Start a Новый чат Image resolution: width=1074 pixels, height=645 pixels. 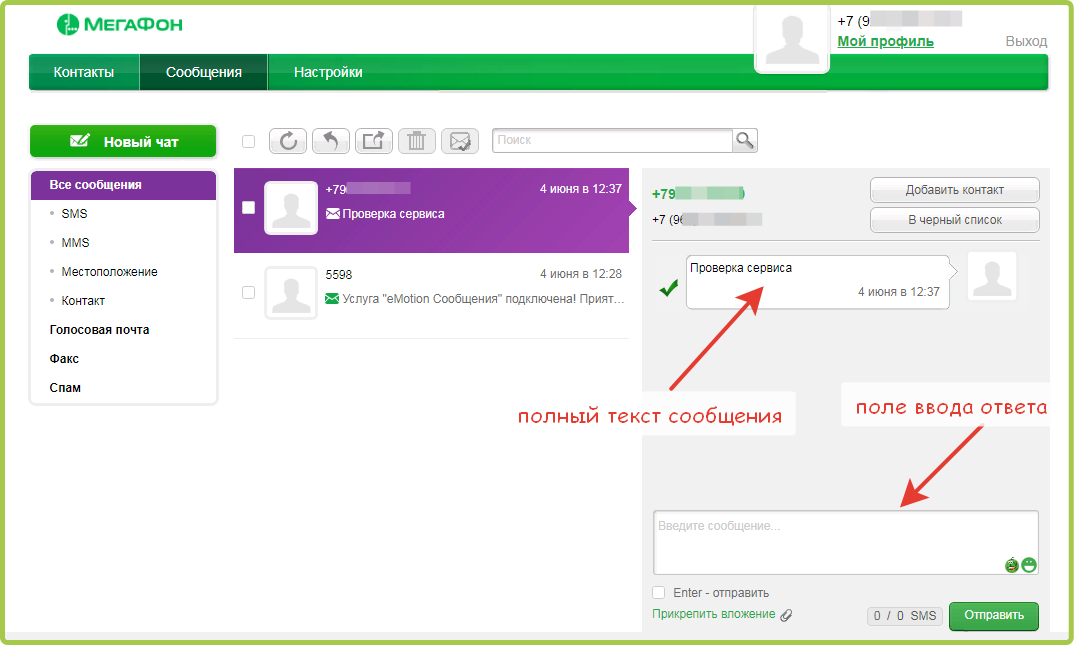123,142
